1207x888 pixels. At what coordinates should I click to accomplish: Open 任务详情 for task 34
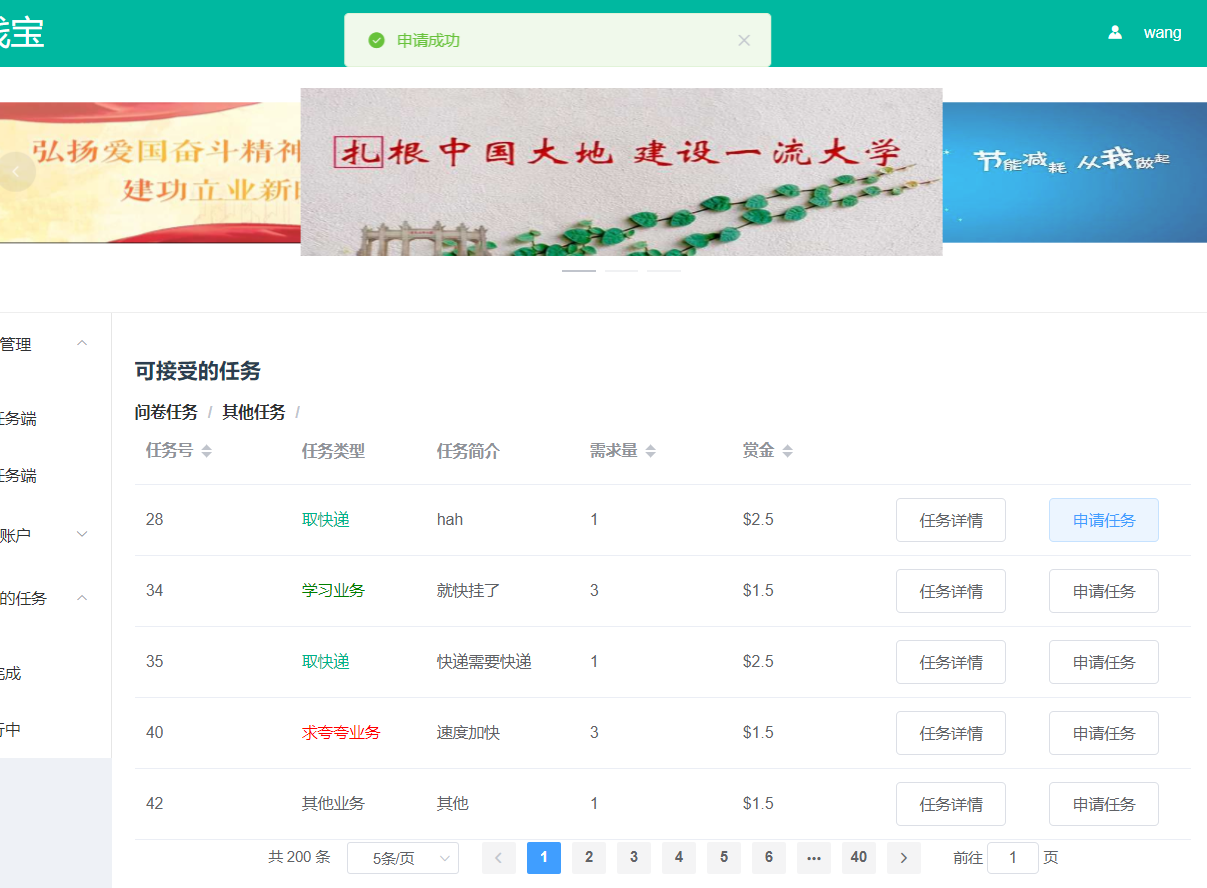tap(950, 591)
